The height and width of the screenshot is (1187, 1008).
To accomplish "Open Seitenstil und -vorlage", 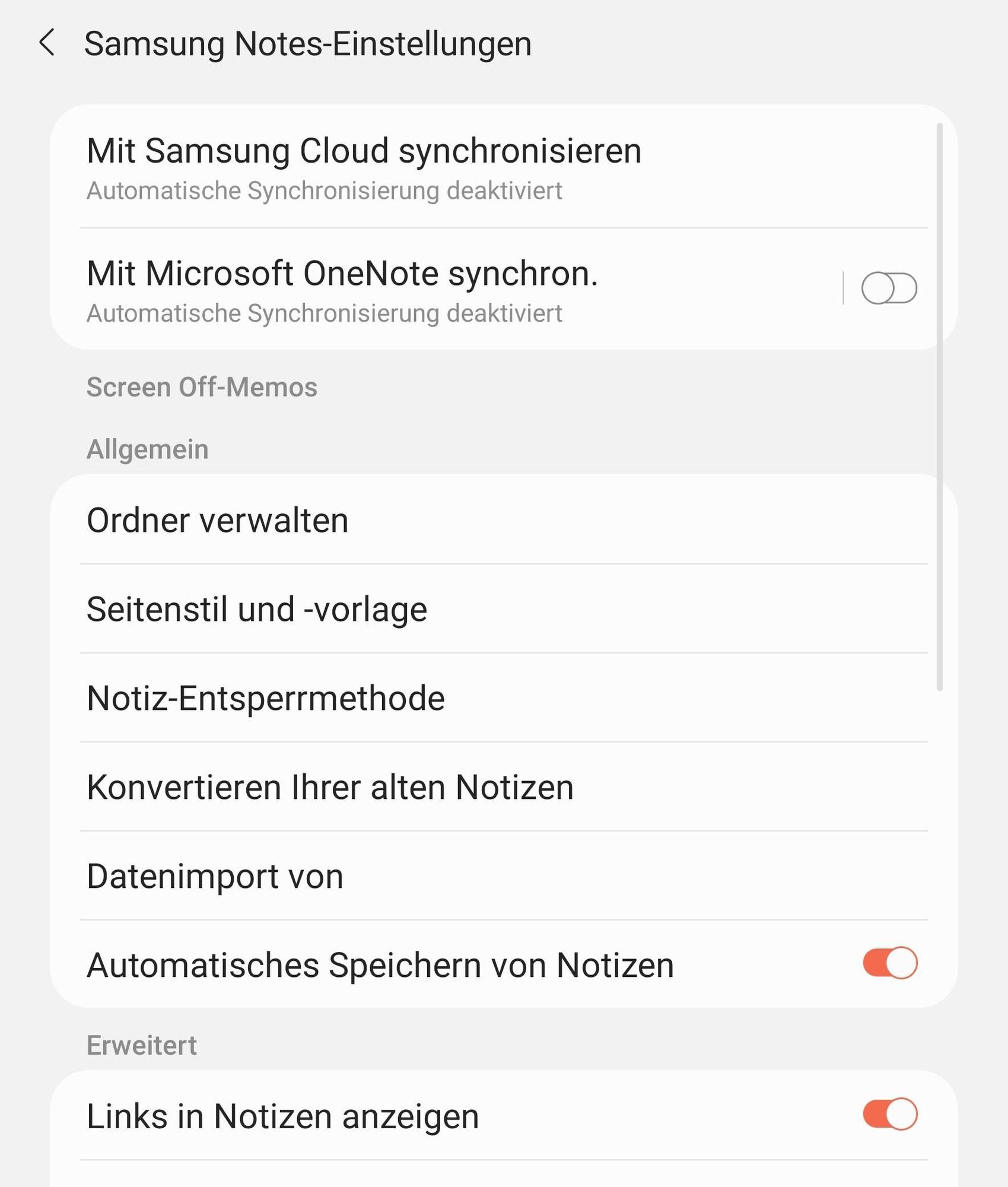I will (257, 610).
